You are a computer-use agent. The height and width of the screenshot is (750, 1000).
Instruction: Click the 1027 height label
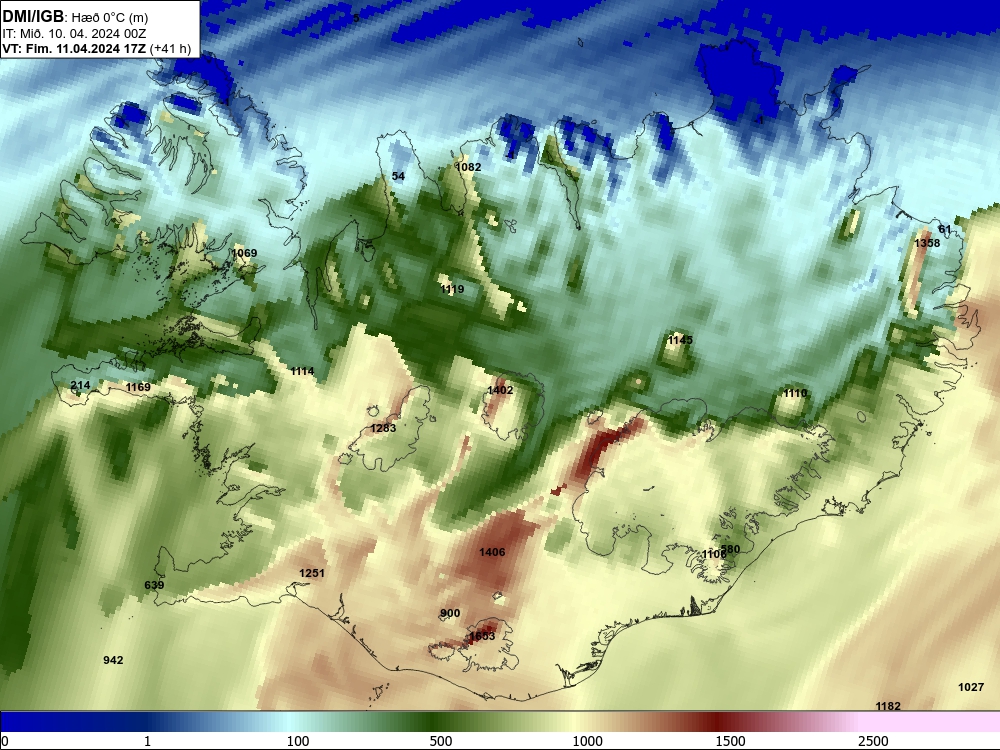971,687
